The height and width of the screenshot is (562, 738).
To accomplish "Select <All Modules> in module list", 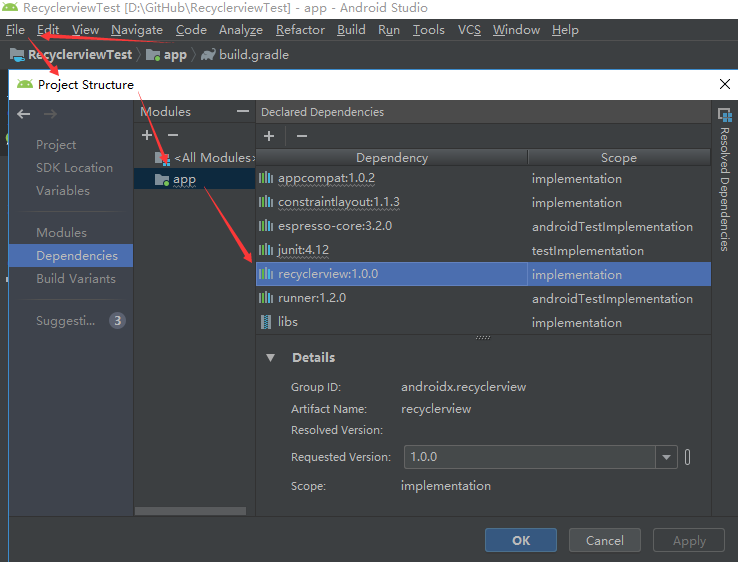I will (x=195, y=158).
